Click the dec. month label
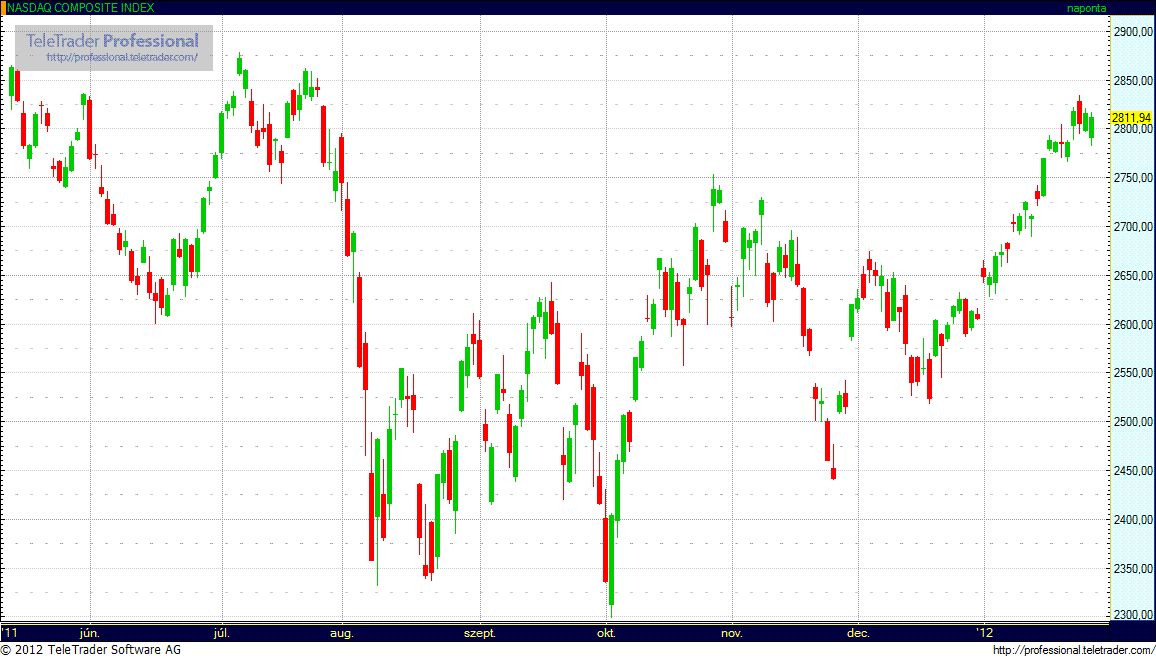Image resolution: width=1156 pixels, height=659 pixels. pos(858,633)
